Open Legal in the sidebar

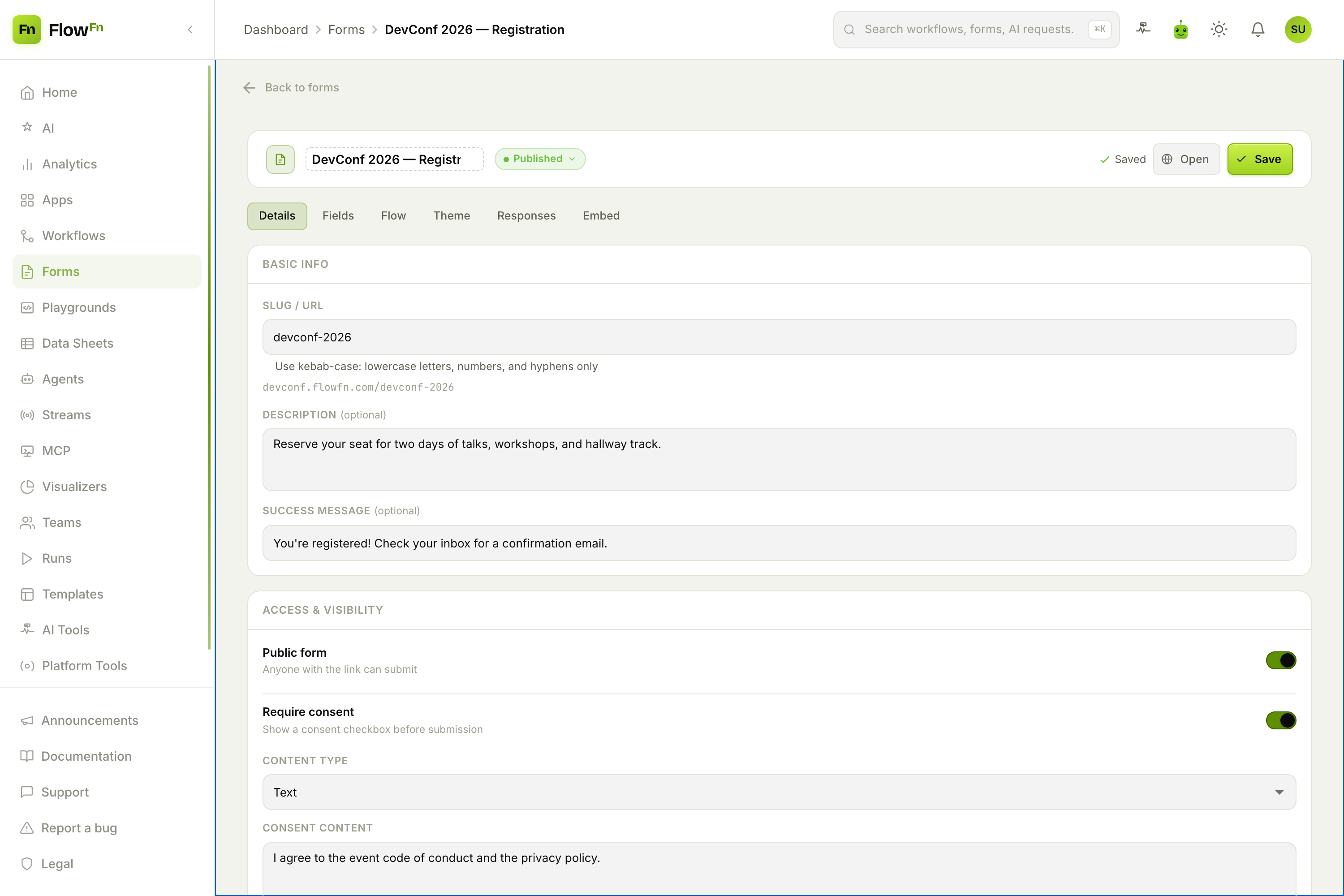point(107,863)
